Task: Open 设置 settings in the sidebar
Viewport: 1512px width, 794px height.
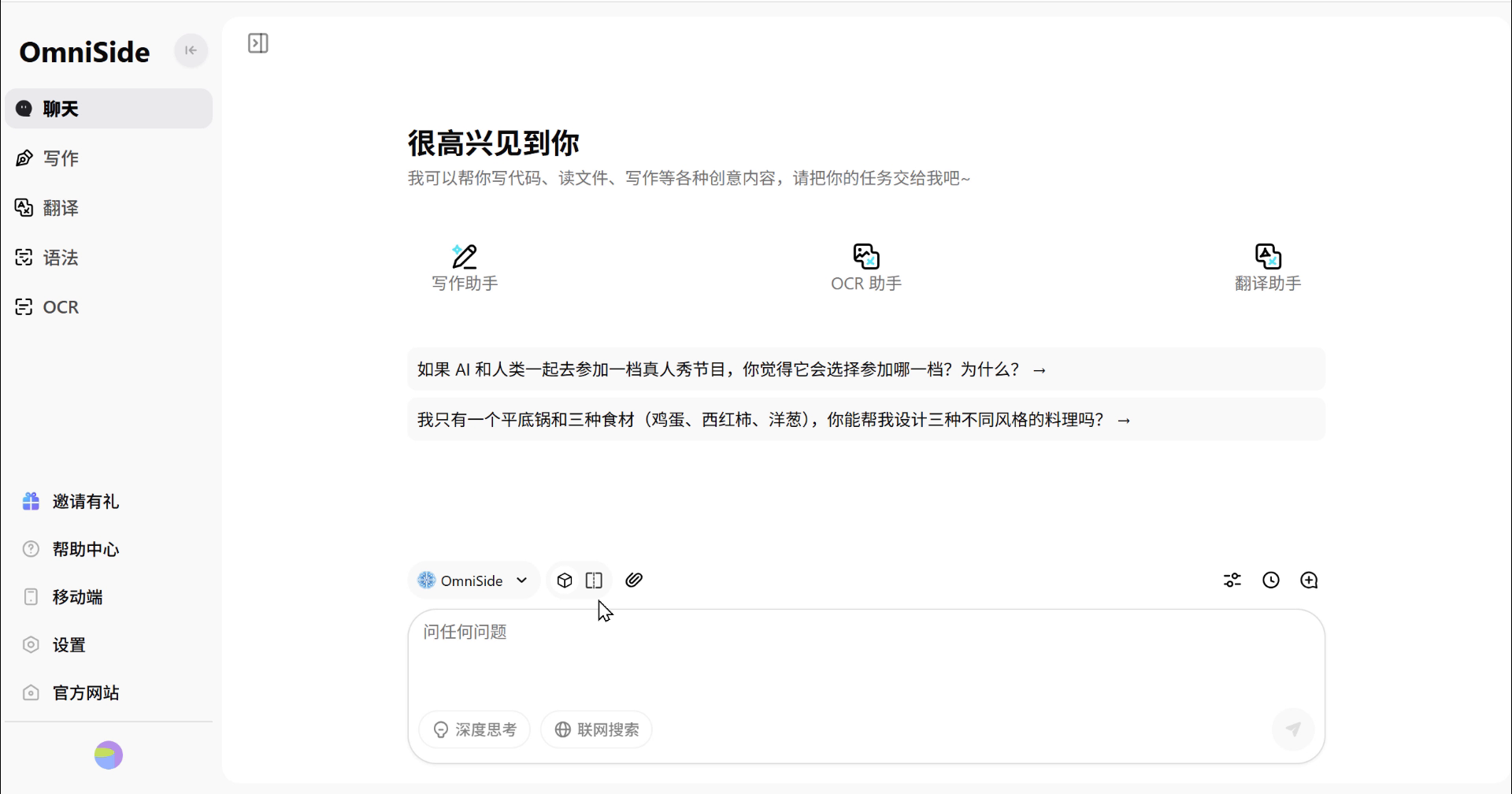Action: pos(69,645)
